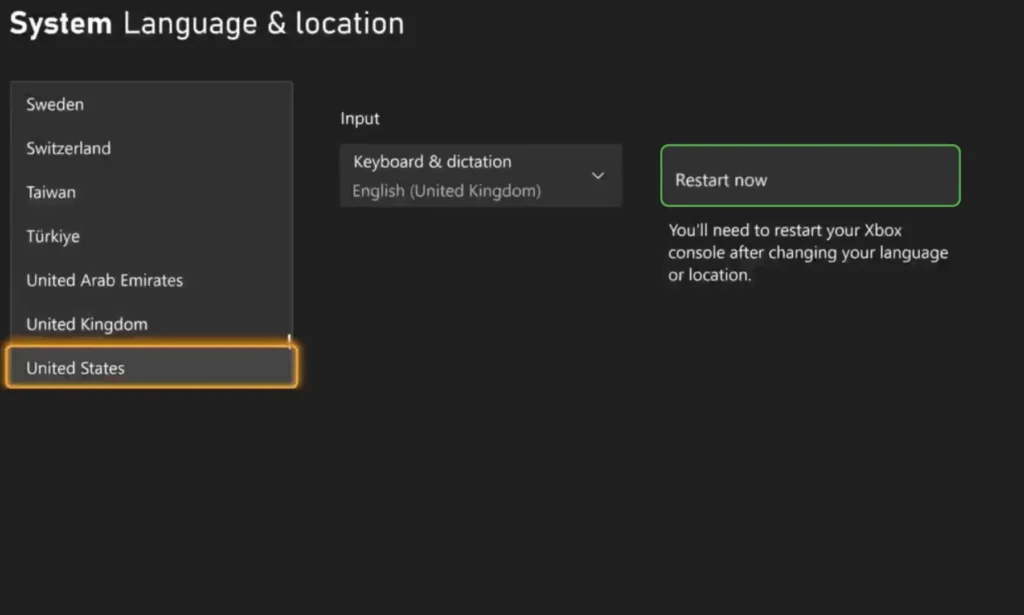Click the English (United Kingdom) value text
Image resolution: width=1024 pixels, height=615 pixels.
(447, 191)
